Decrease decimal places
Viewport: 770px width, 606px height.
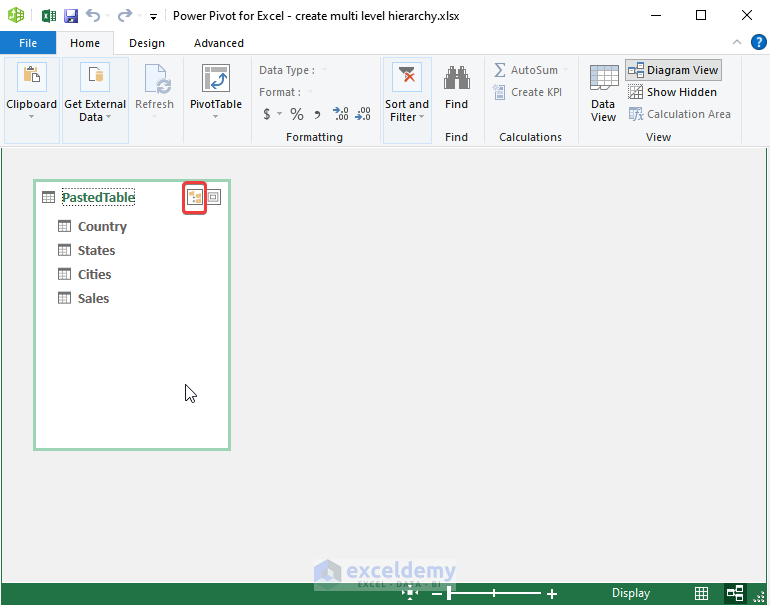[363, 114]
